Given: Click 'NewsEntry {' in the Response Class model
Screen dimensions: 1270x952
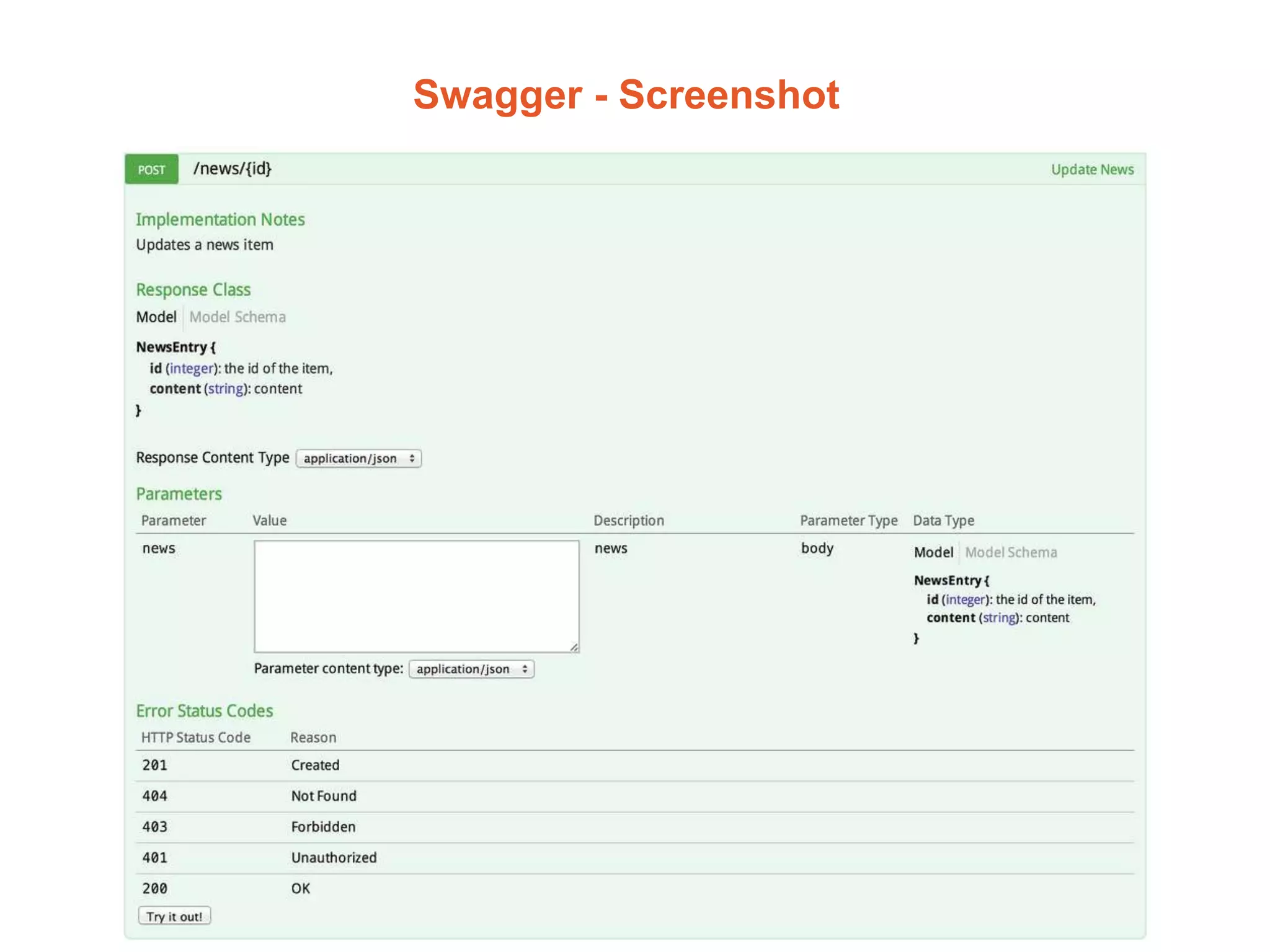Looking at the screenshot, I should [x=176, y=347].
